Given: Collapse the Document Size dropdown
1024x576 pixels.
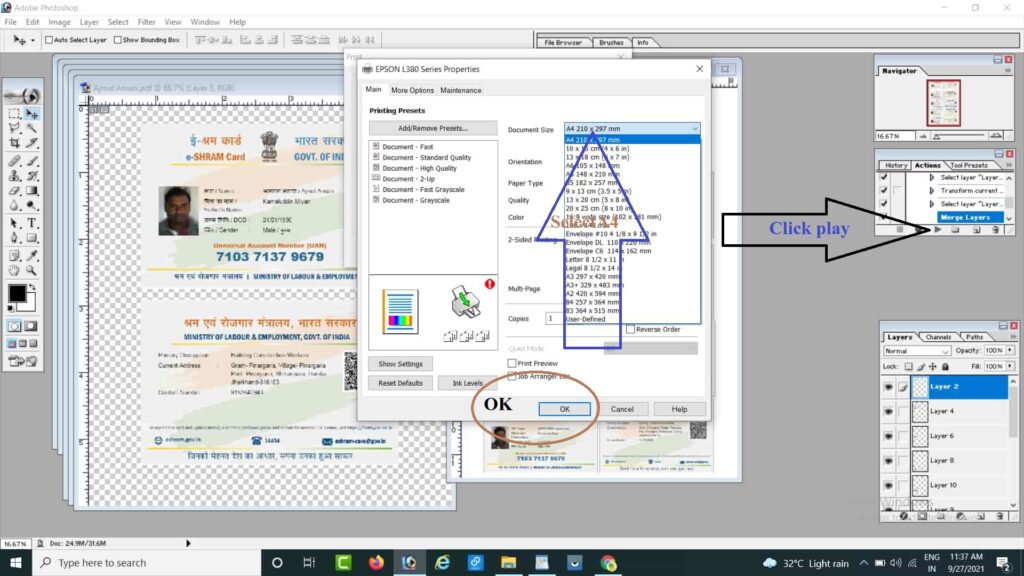Looking at the screenshot, I should [694, 129].
